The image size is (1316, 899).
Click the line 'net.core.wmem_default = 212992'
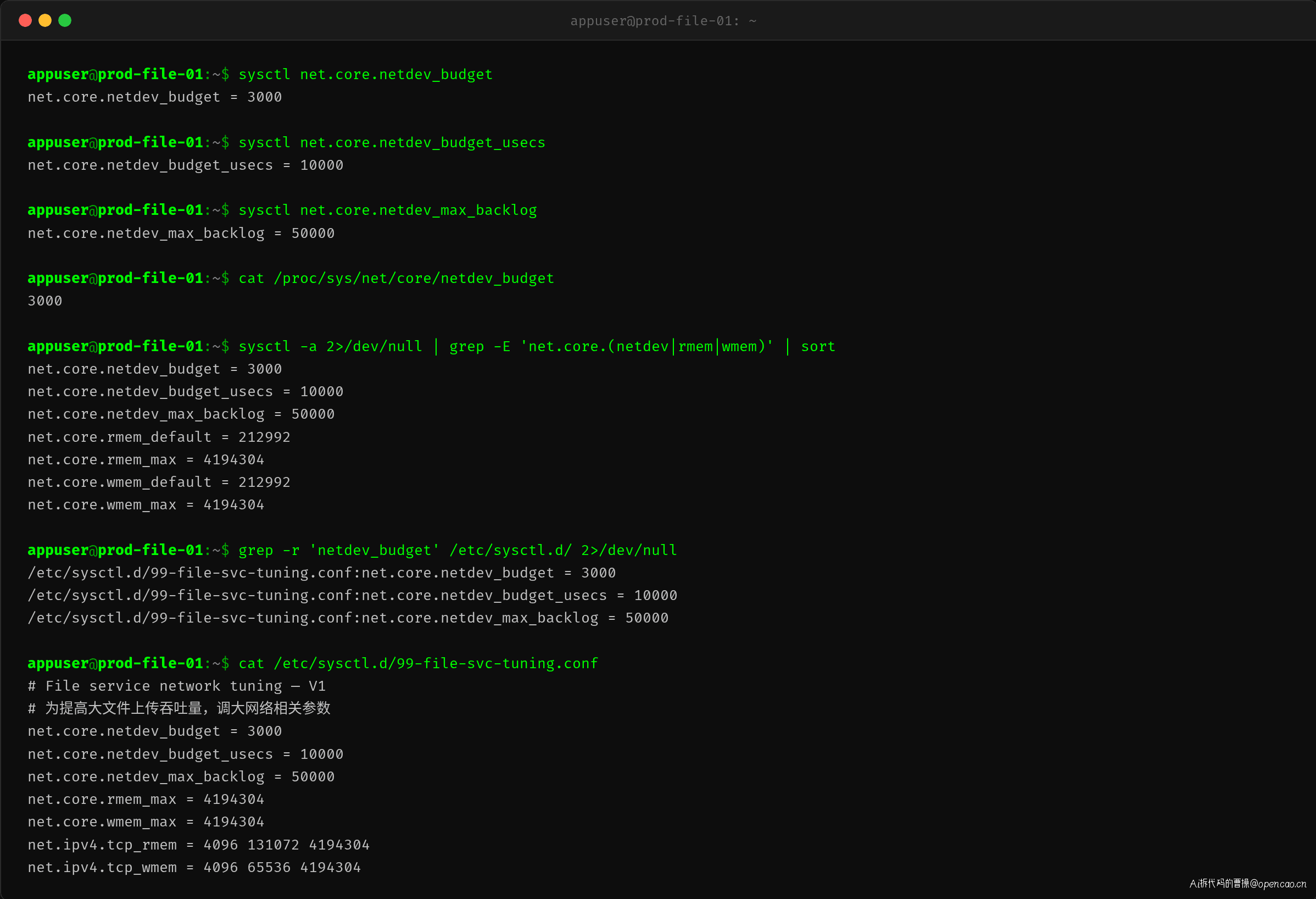tap(159, 482)
